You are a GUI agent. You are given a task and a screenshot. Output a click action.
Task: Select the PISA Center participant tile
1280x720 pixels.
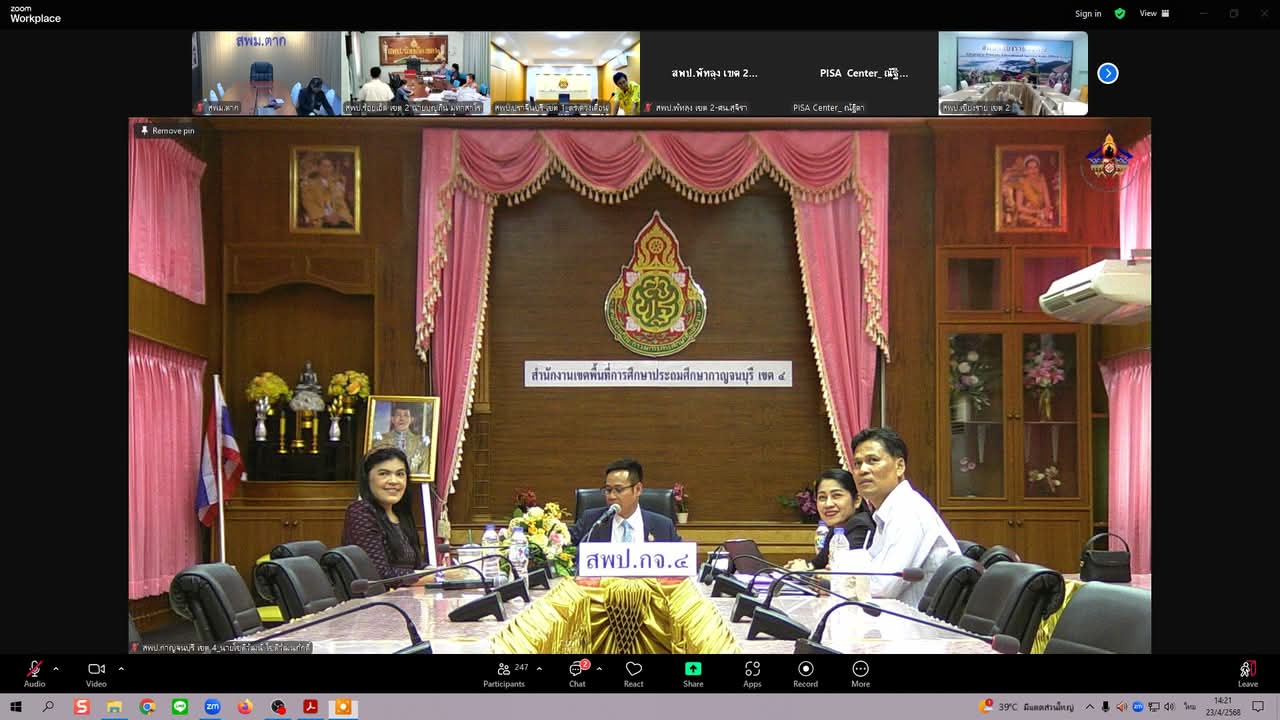[863, 73]
